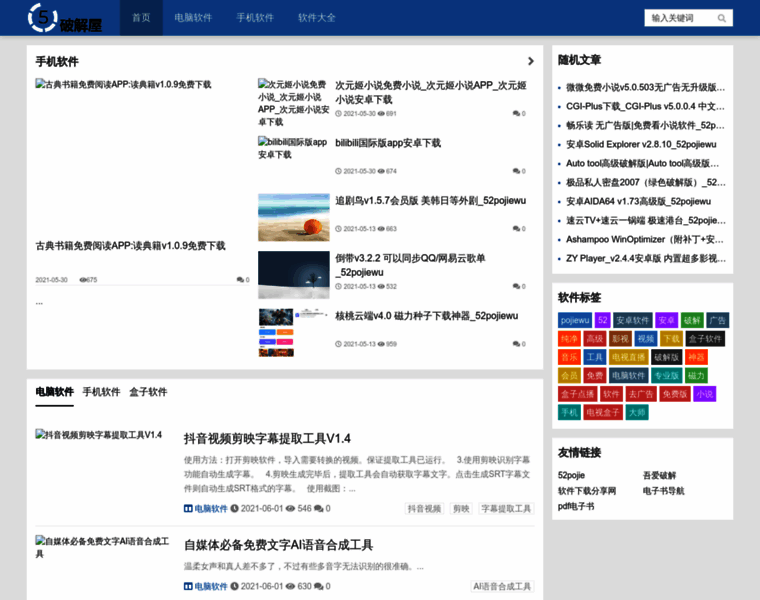The height and width of the screenshot is (600, 760).
Task: Open 倒带v3.2.2 thumbnail image
Action: (294, 275)
